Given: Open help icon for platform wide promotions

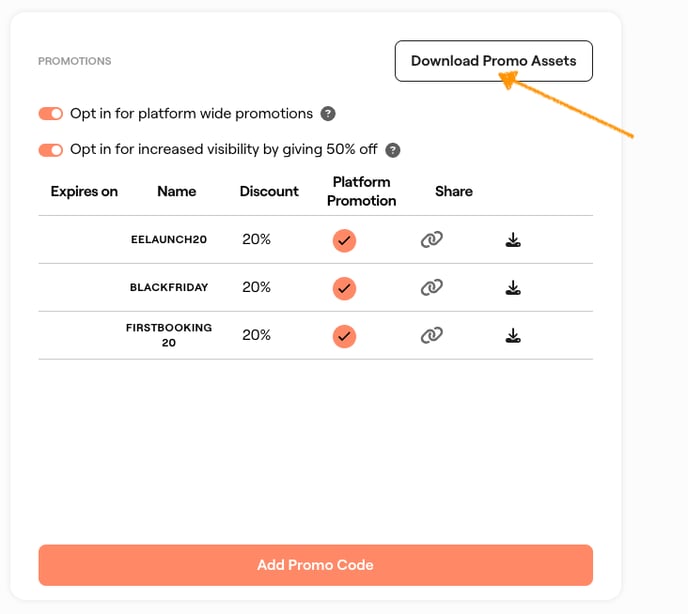Looking at the screenshot, I should point(328,114).
